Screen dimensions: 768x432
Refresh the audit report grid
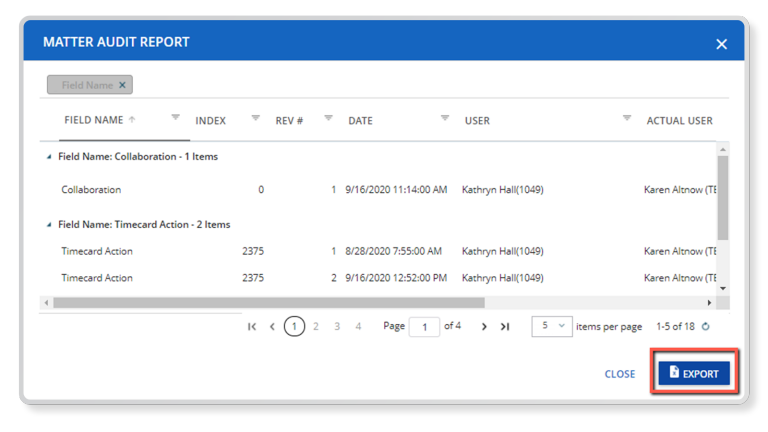(x=706, y=326)
